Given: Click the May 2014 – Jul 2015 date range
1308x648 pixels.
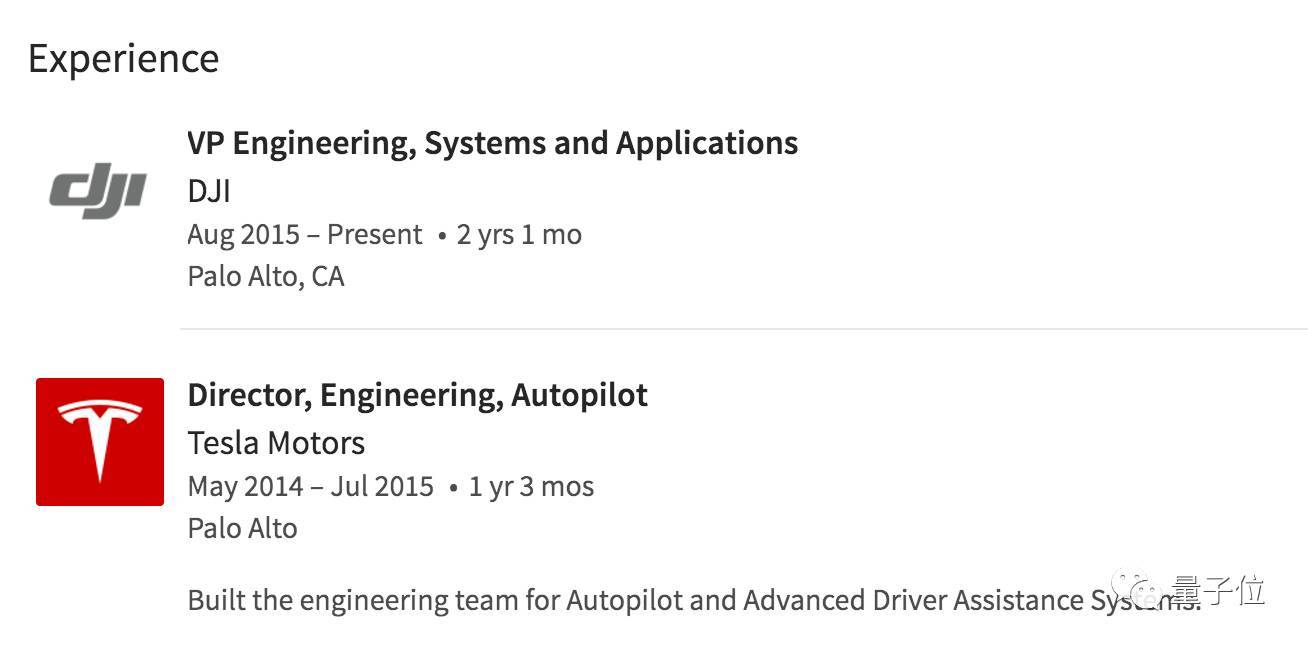Looking at the screenshot, I should point(311,486).
